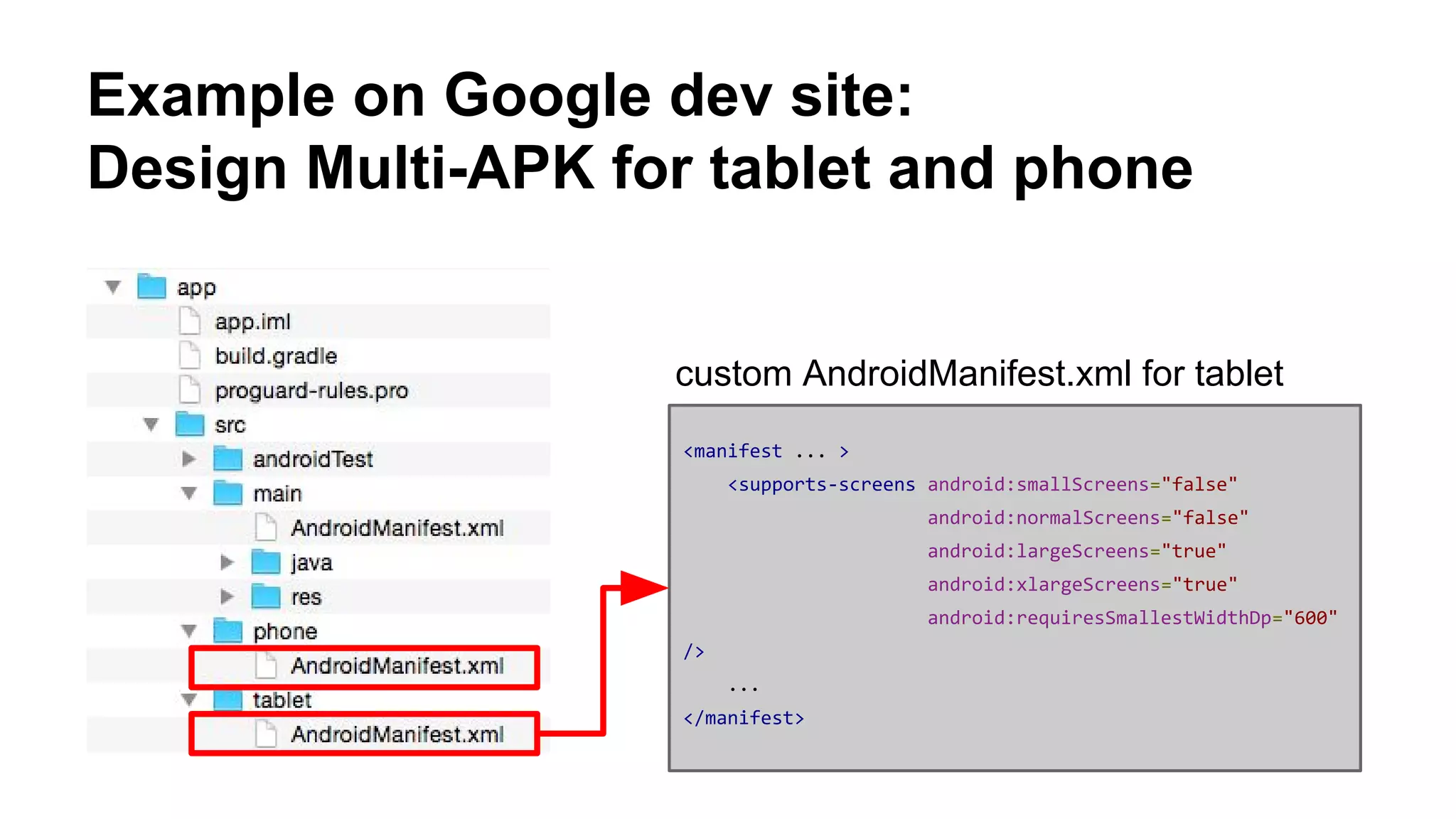
Task: Collapse the src folder triangle
Action: 151,424
